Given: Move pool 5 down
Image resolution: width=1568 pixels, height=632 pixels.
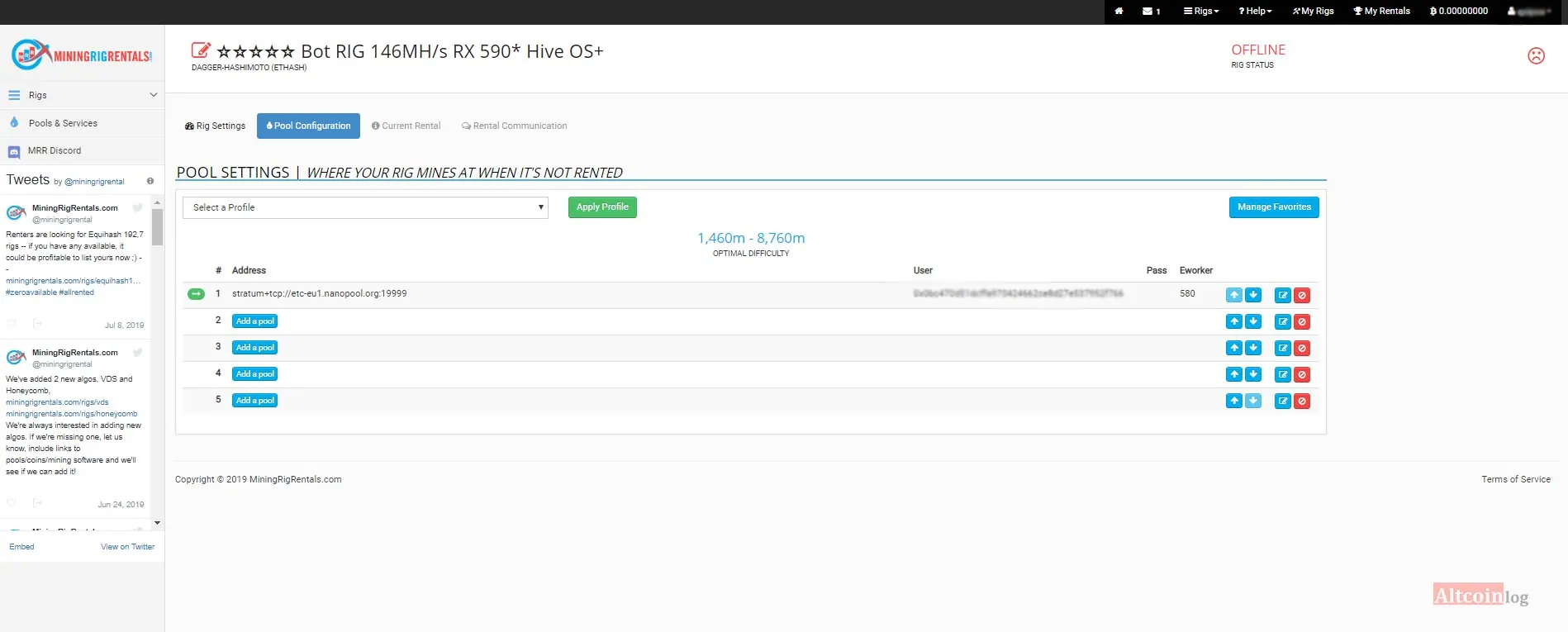Looking at the screenshot, I should (x=1253, y=401).
